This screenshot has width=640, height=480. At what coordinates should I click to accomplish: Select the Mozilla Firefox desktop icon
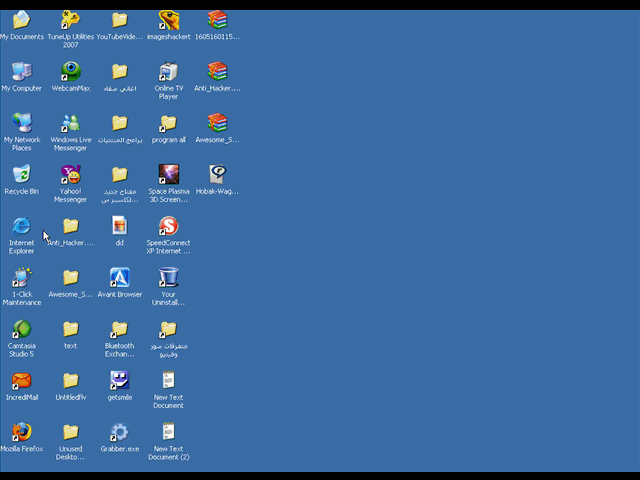(22, 432)
